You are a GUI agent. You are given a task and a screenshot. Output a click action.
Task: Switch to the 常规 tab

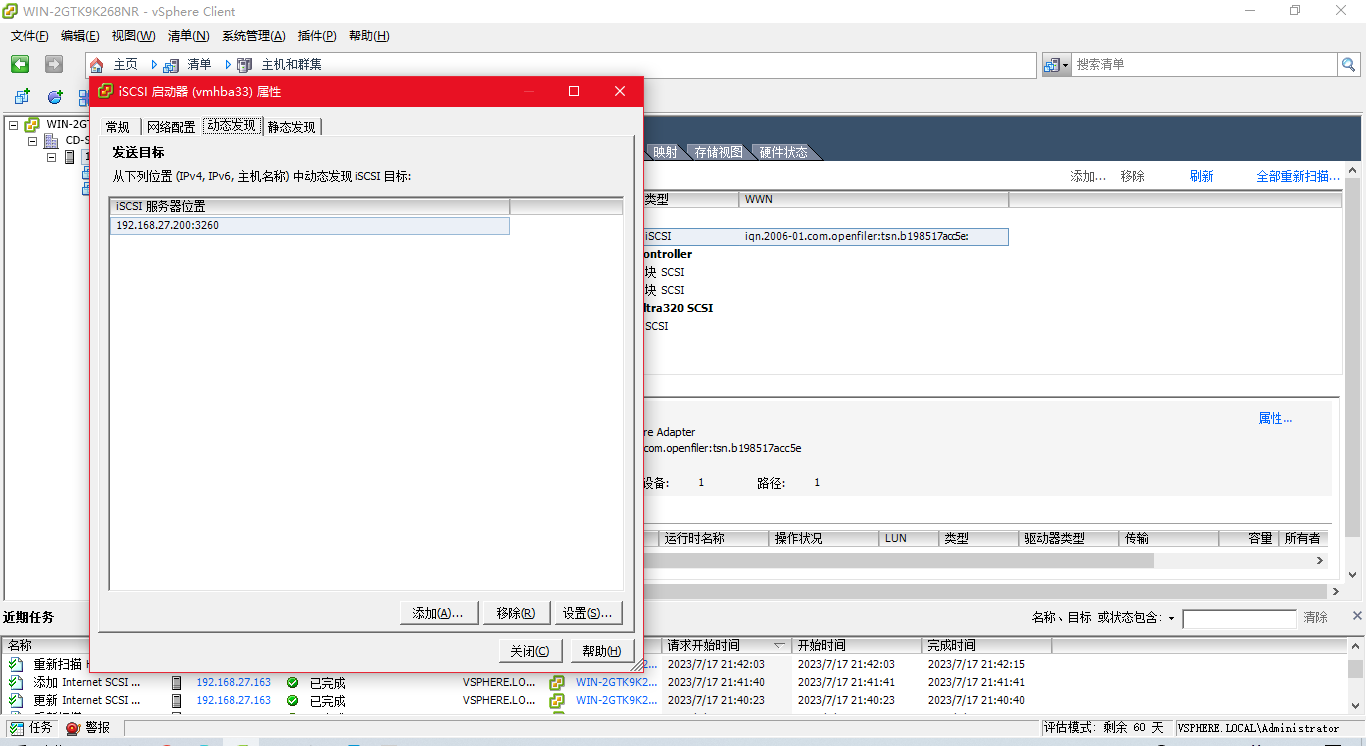point(118,127)
